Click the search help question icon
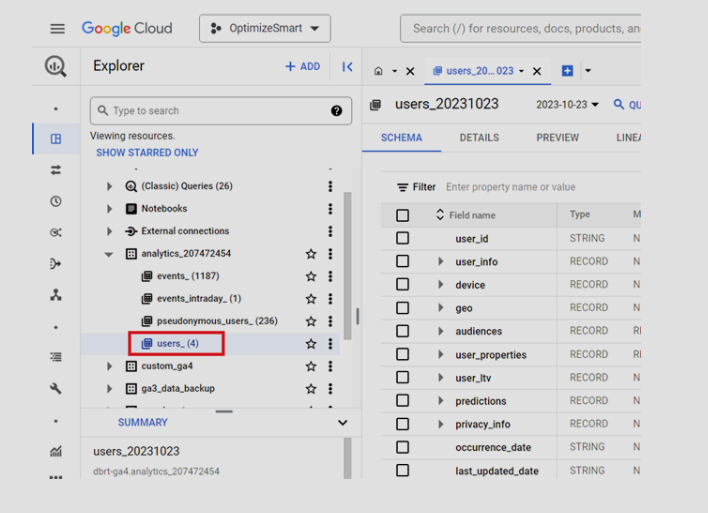 click(336, 111)
